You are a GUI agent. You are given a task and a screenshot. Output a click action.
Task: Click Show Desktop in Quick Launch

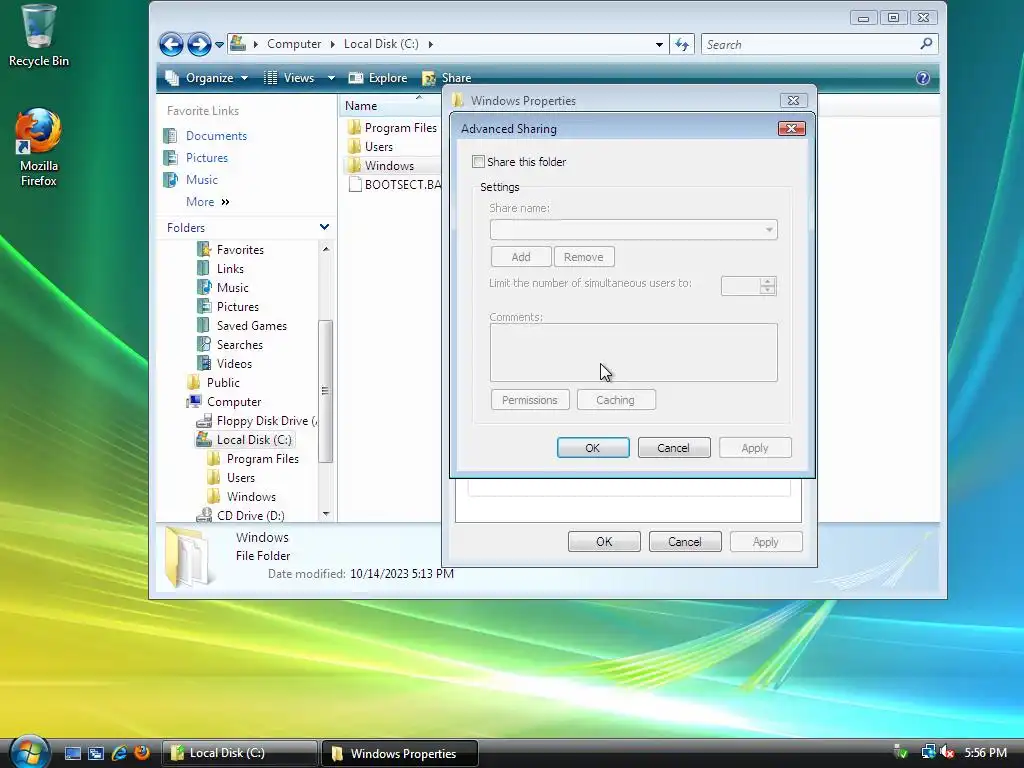(x=72, y=753)
